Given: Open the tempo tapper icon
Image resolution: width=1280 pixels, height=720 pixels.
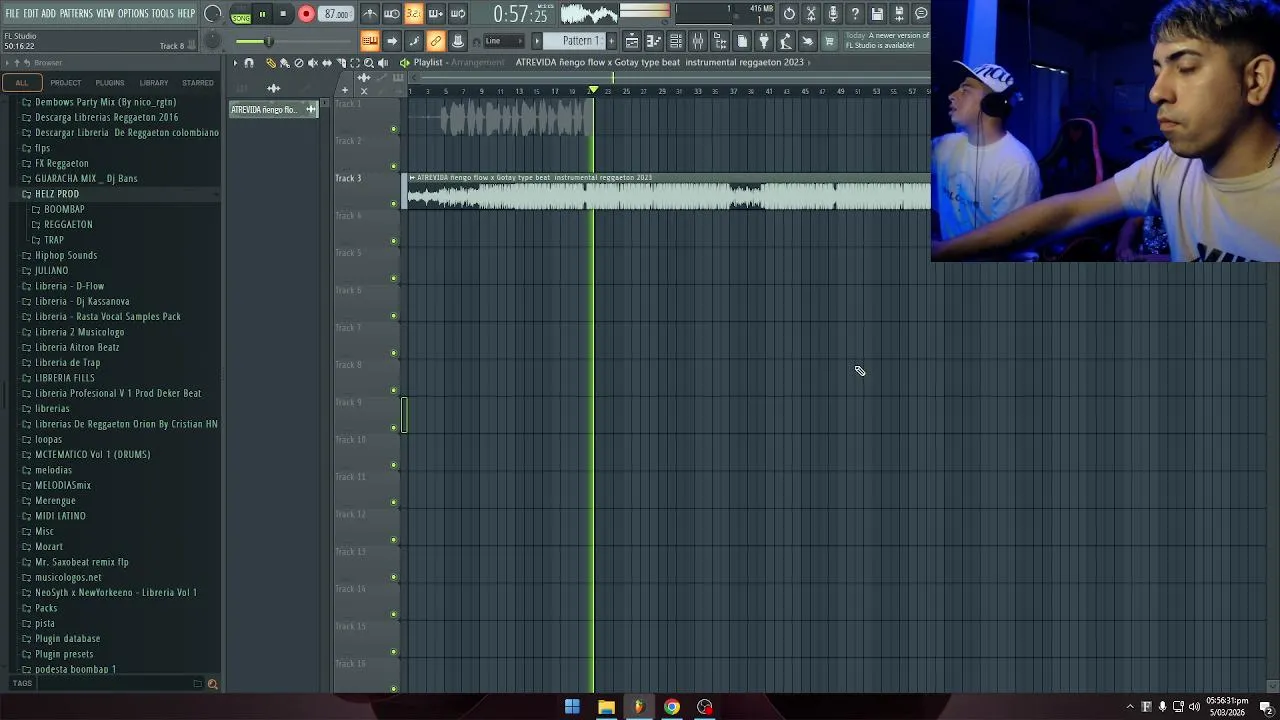Looking at the screenshot, I should pyautogui.click(x=786, y=41).
